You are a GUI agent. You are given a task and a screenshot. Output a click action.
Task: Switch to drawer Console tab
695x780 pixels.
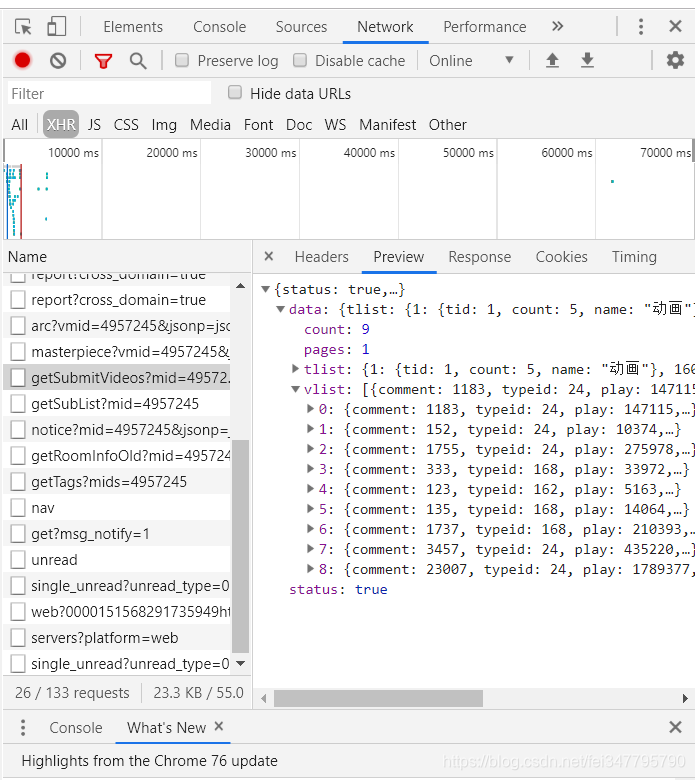pyautogui.click(x=76, y=727)
